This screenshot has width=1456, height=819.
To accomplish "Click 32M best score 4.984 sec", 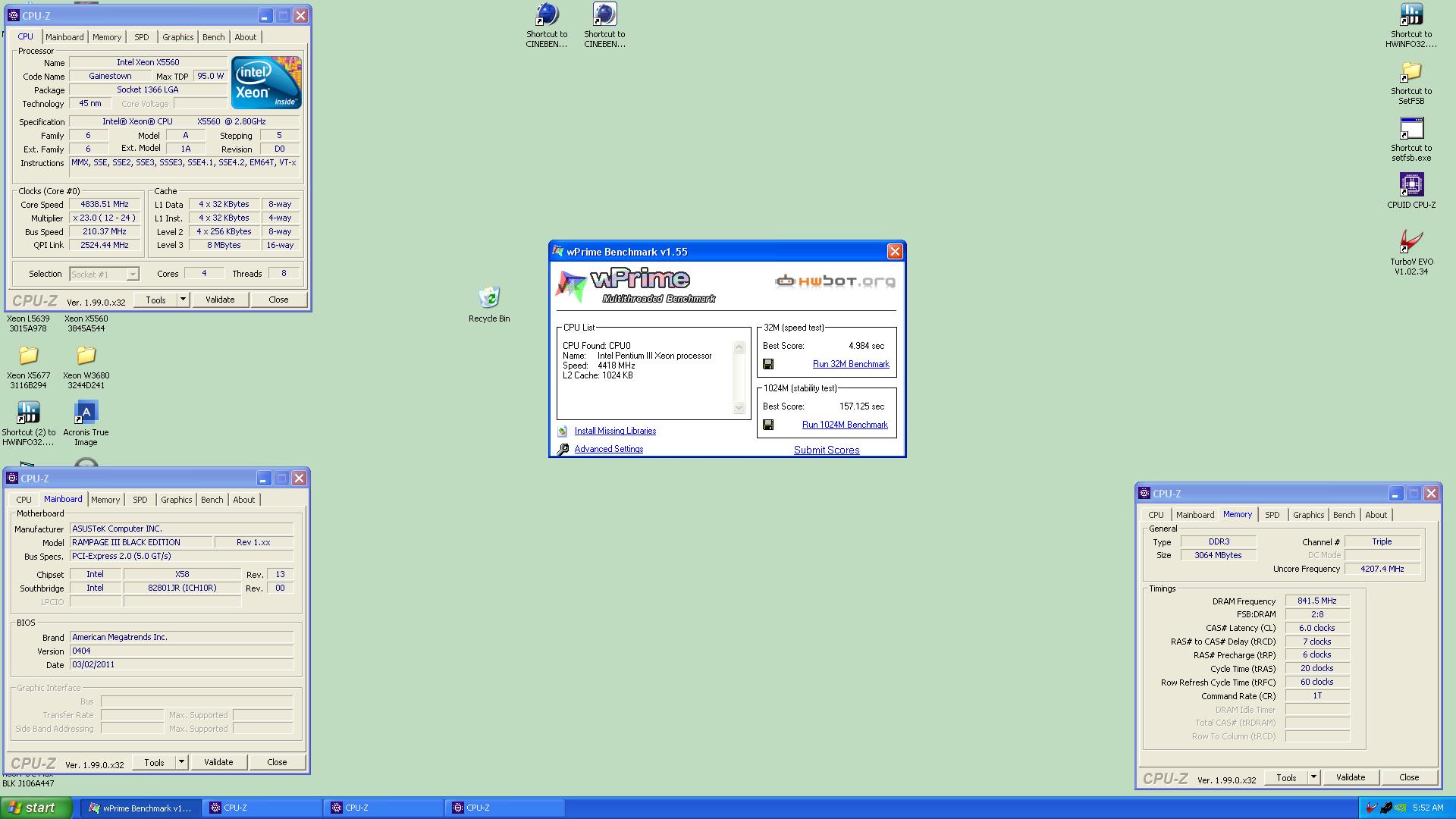I will (866, 346).
